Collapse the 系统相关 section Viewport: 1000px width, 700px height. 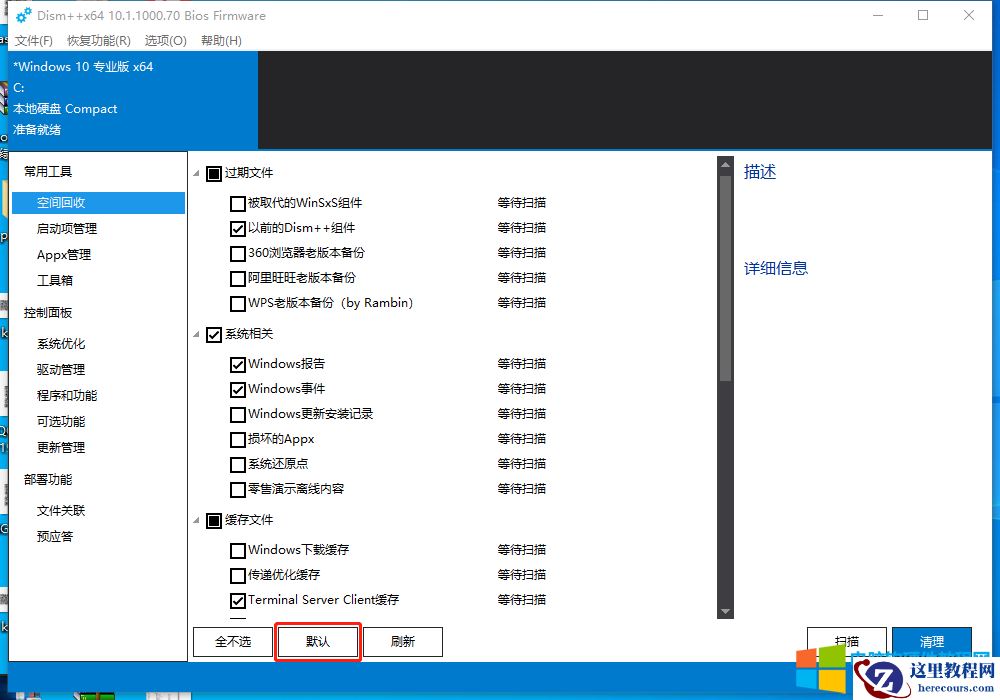tap(196, 334)
